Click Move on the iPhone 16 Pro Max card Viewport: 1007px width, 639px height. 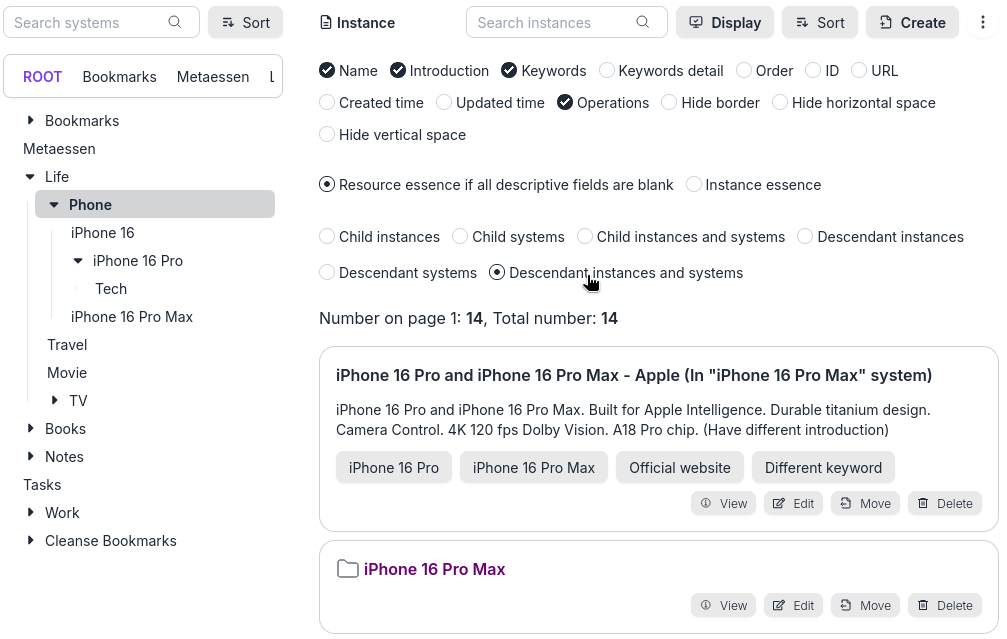864,605
